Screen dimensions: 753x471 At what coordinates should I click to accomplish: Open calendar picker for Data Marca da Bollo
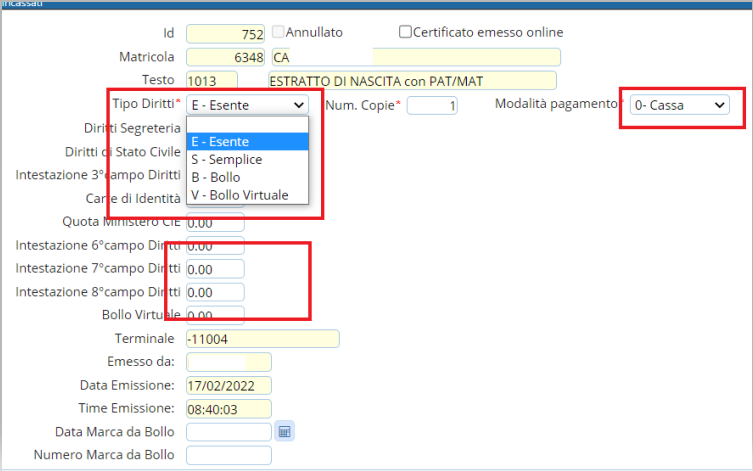(284, 432)
